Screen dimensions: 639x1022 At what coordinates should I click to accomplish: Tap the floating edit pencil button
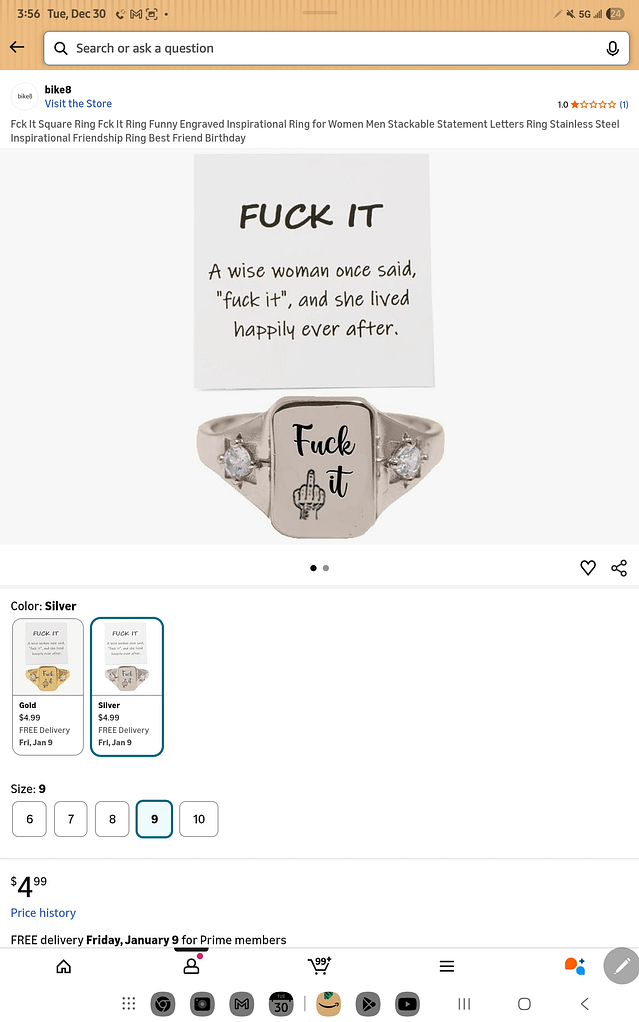pyautogui.click(x=621, y=965)
